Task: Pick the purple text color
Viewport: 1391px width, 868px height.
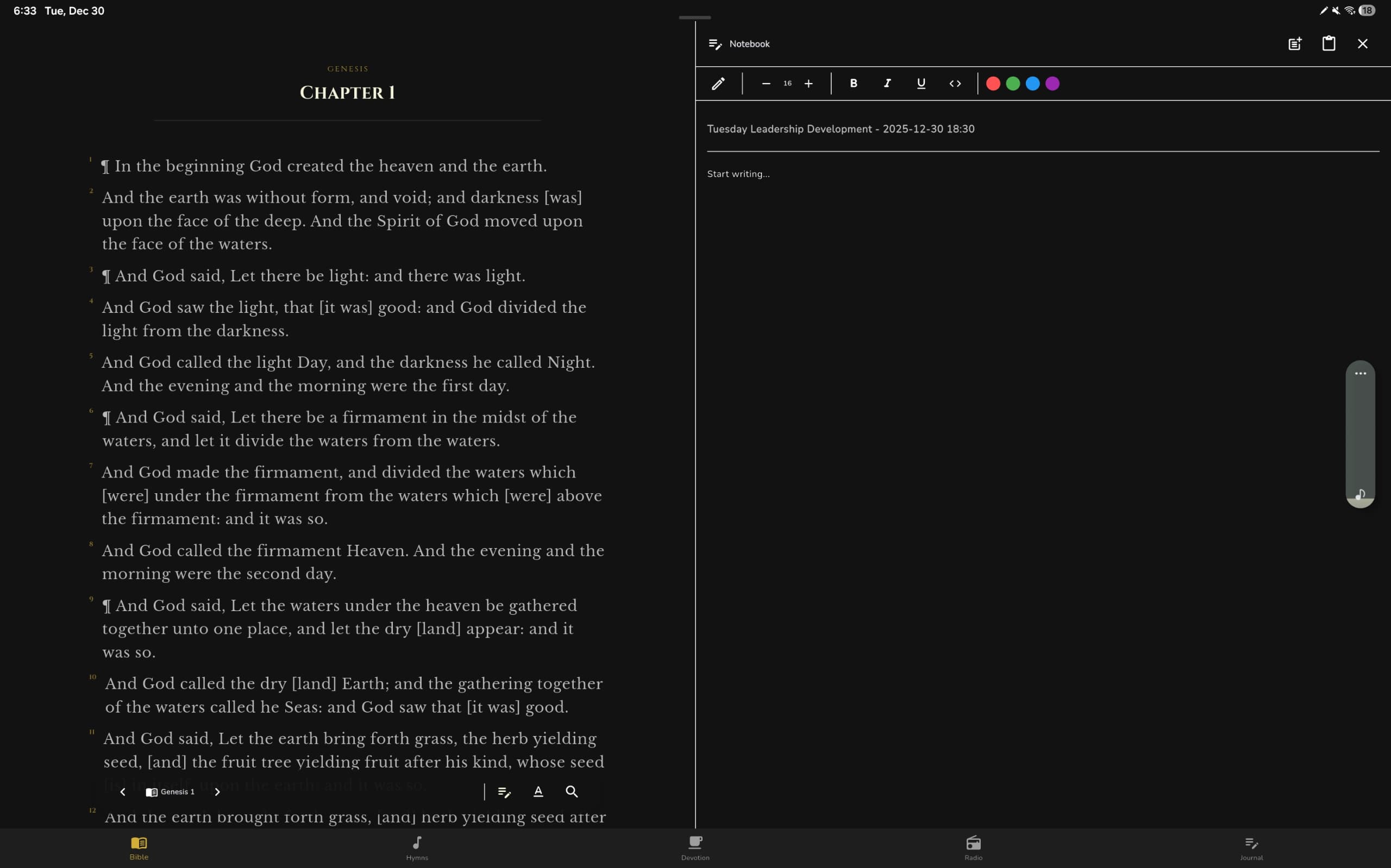Action: pyautogui.click(x=1052, y=84)
